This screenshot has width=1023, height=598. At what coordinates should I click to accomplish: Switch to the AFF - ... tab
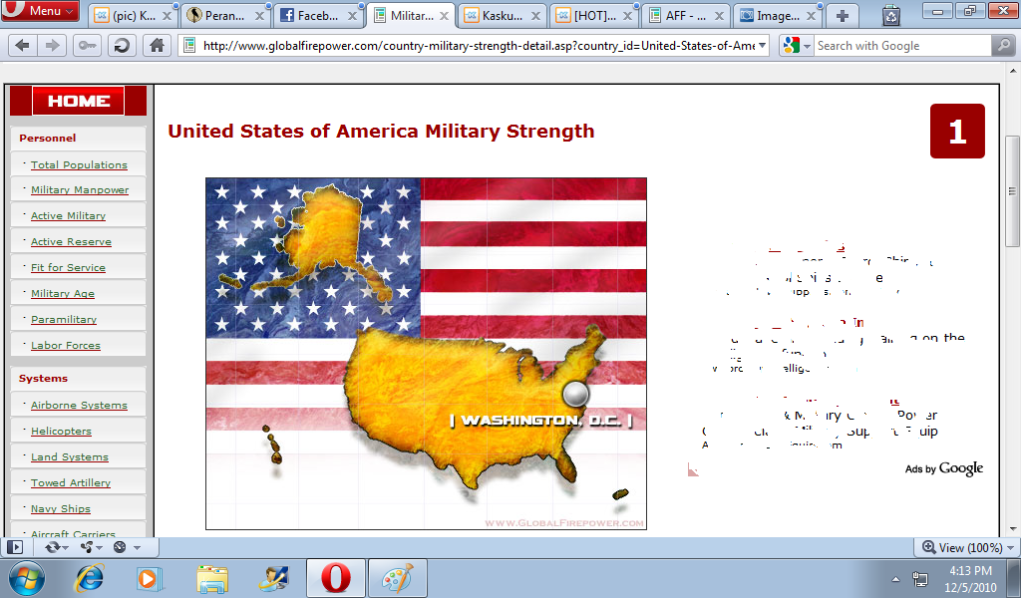pyautogui.click(x=686, y=16)
